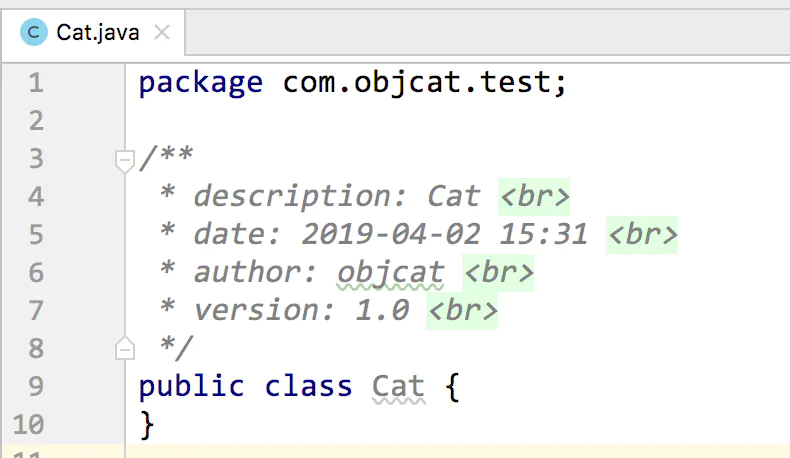Click the highlighted <br> tag on description line

coord(534,197)
